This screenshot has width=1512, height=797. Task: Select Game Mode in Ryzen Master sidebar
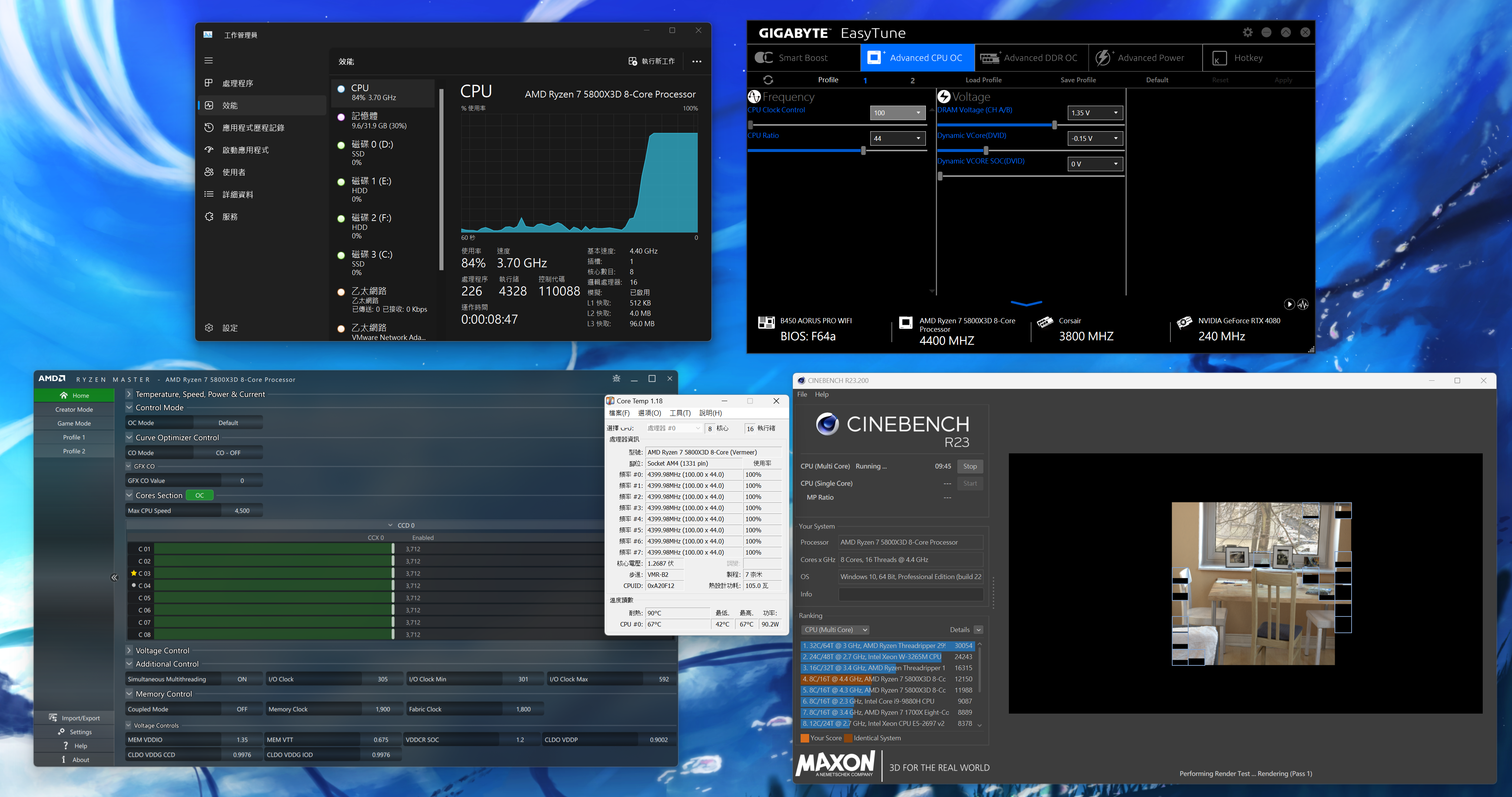coord(74,423)
